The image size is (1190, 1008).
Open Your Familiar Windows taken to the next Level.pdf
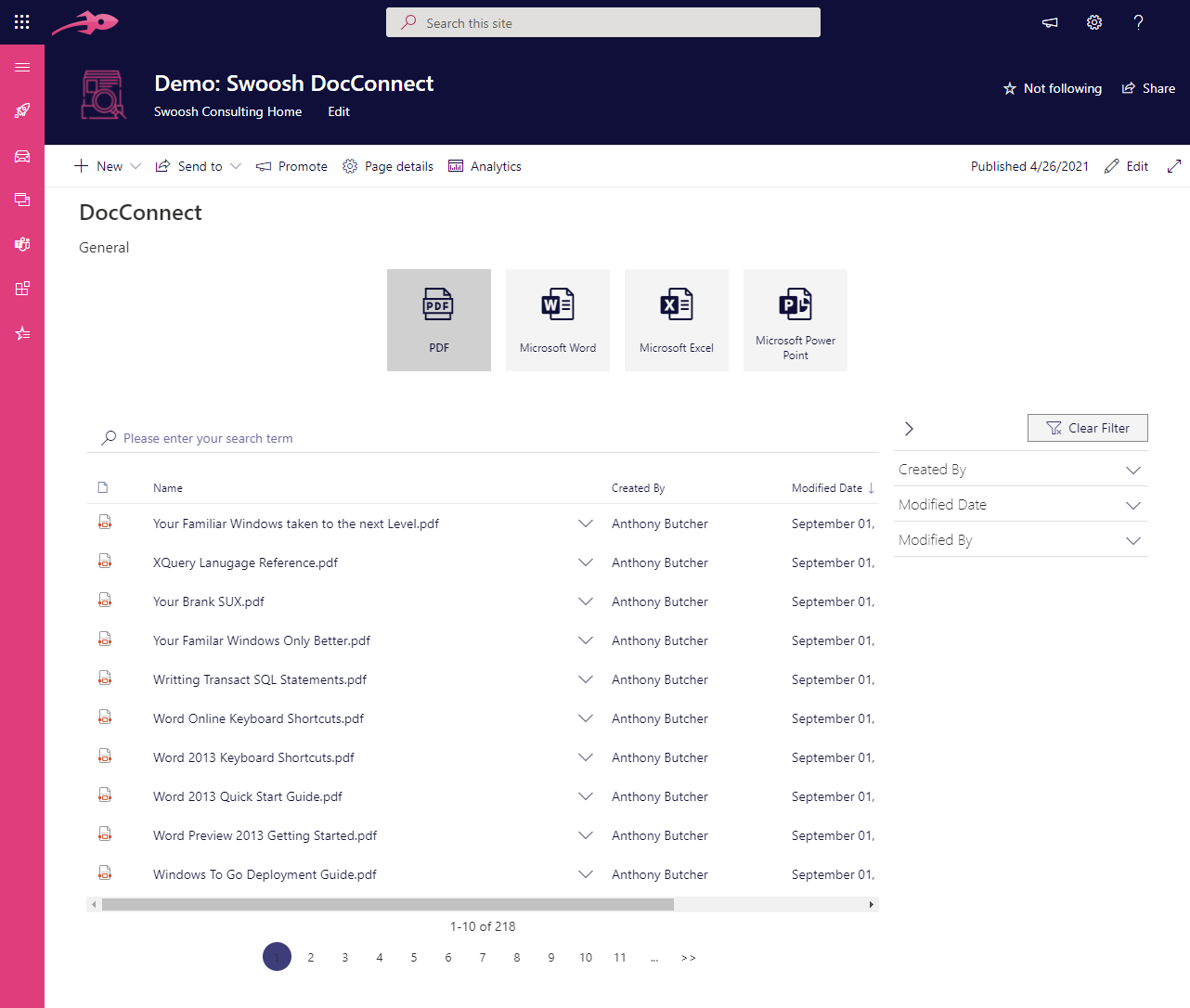(x=296, y=523)
